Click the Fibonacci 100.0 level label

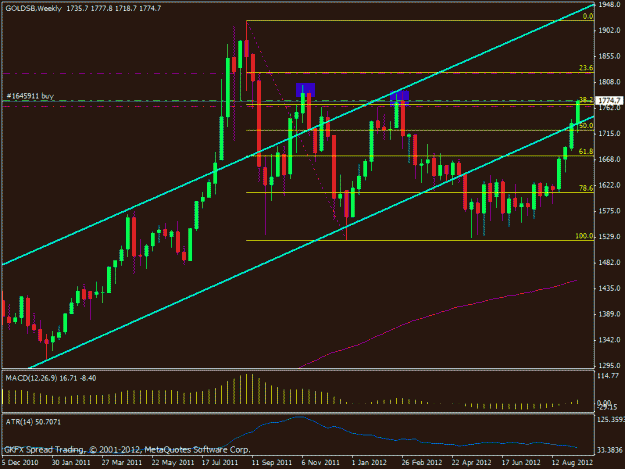tap(584, 236)
